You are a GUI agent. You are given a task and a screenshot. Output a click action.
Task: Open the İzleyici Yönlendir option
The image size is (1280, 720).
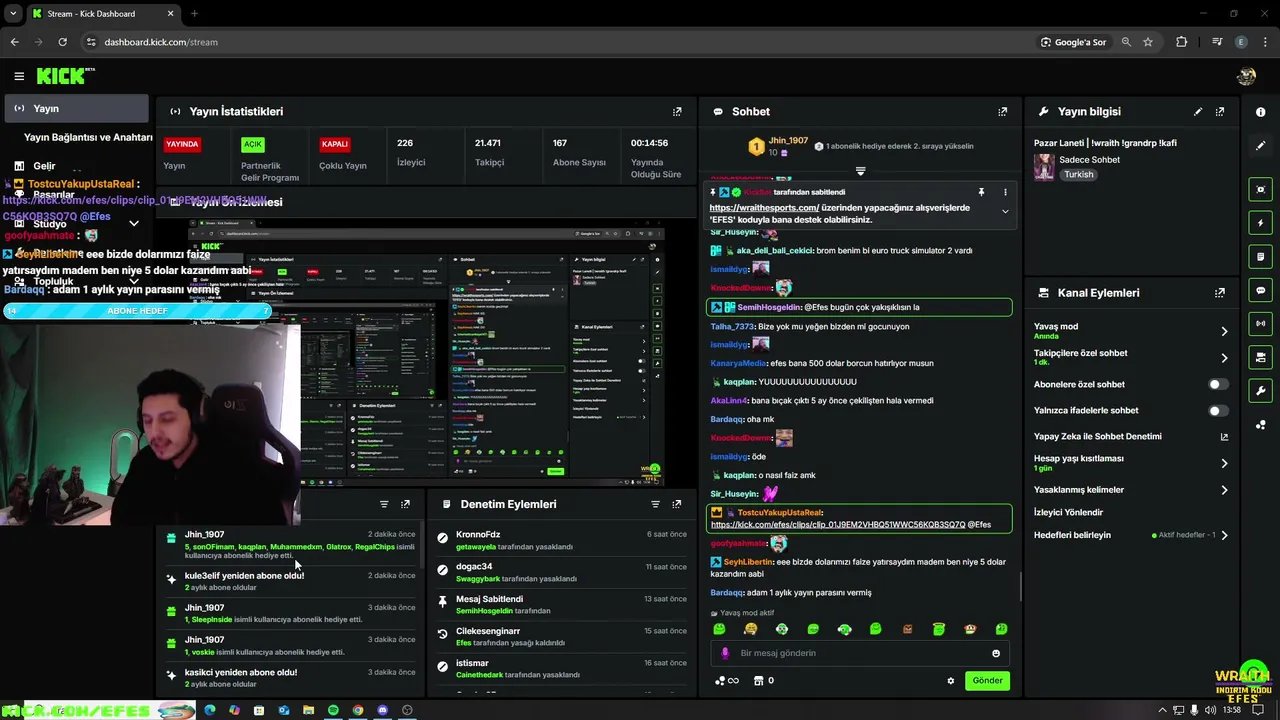[1068, 512]
